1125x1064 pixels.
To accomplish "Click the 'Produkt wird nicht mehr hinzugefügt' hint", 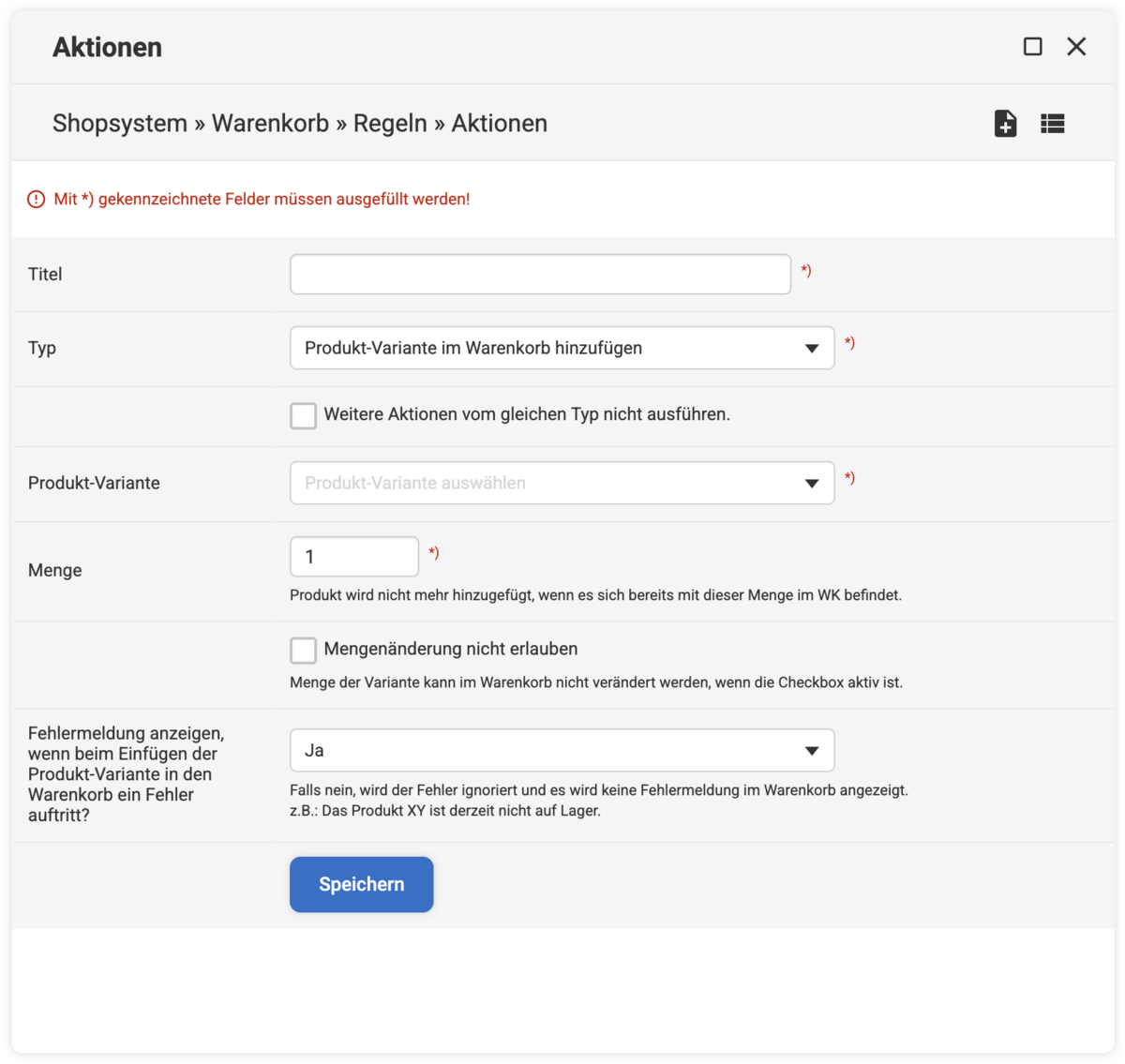I will tap(595, 595).
